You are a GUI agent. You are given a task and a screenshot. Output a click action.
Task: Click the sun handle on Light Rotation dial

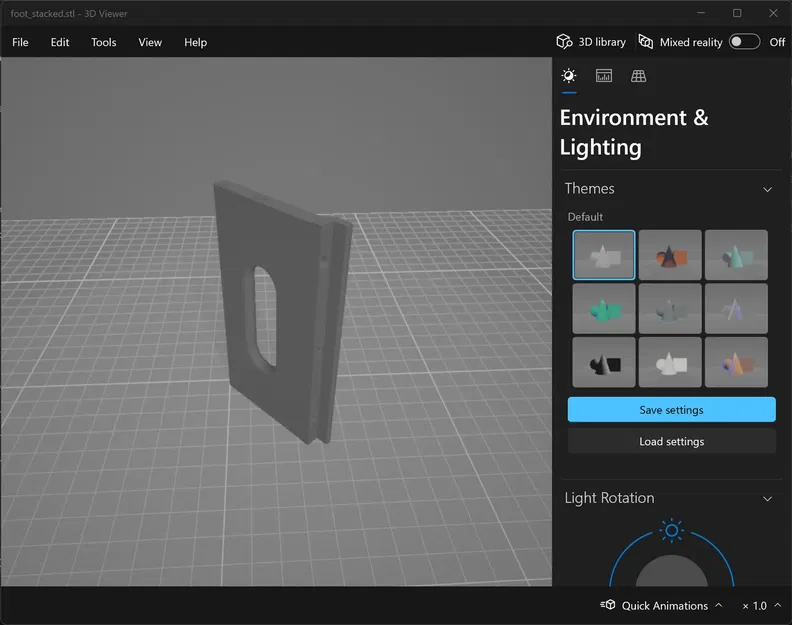click(672, 531)
